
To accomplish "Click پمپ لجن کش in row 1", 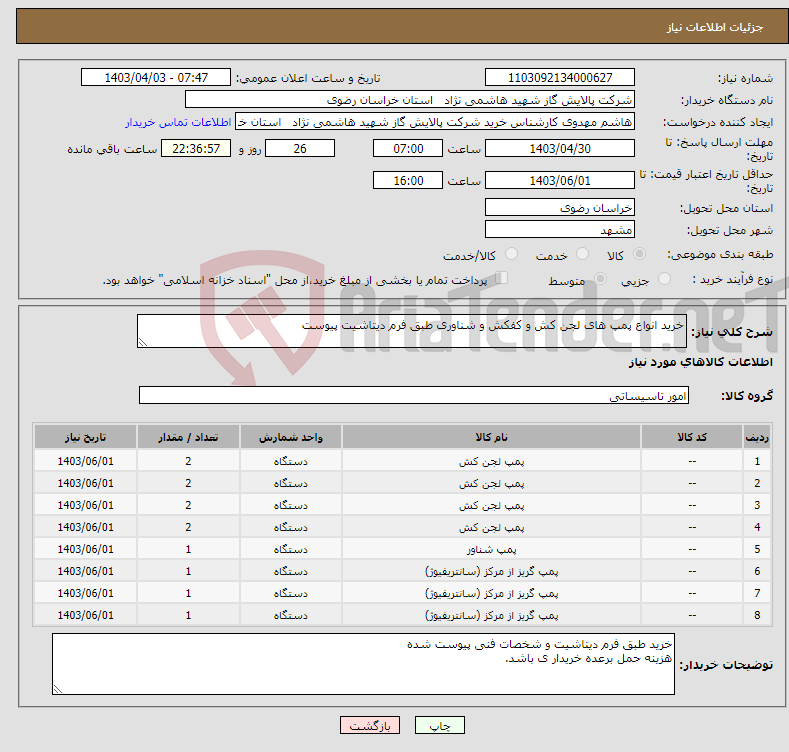I will tap(491, 461).
